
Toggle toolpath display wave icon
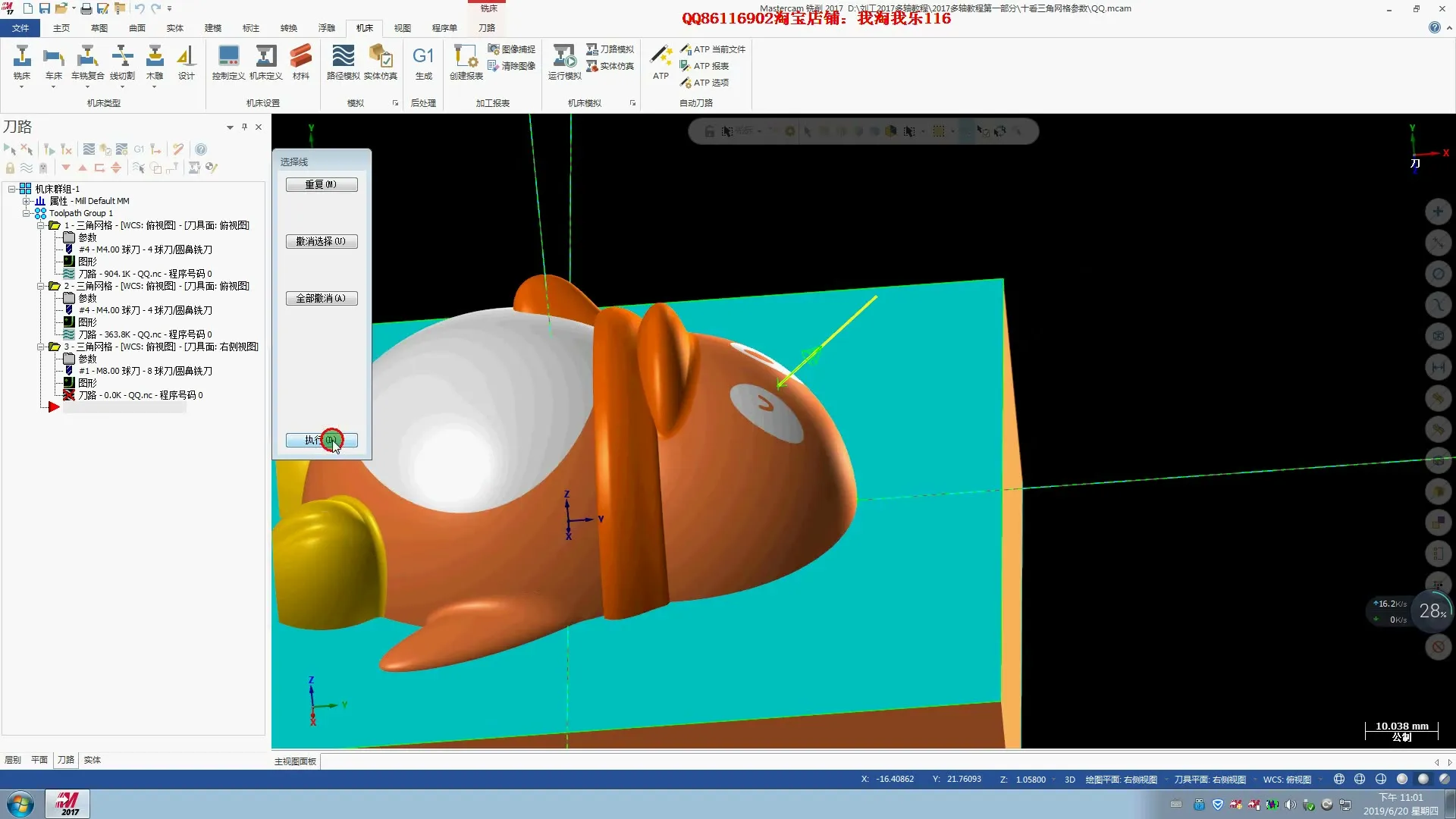[x=27, y=168]
